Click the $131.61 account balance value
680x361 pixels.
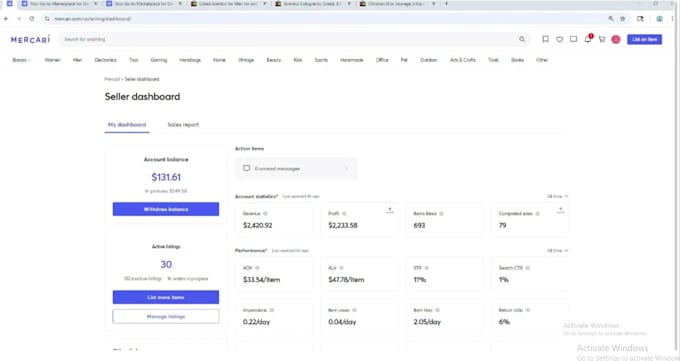tap(166, 177)
